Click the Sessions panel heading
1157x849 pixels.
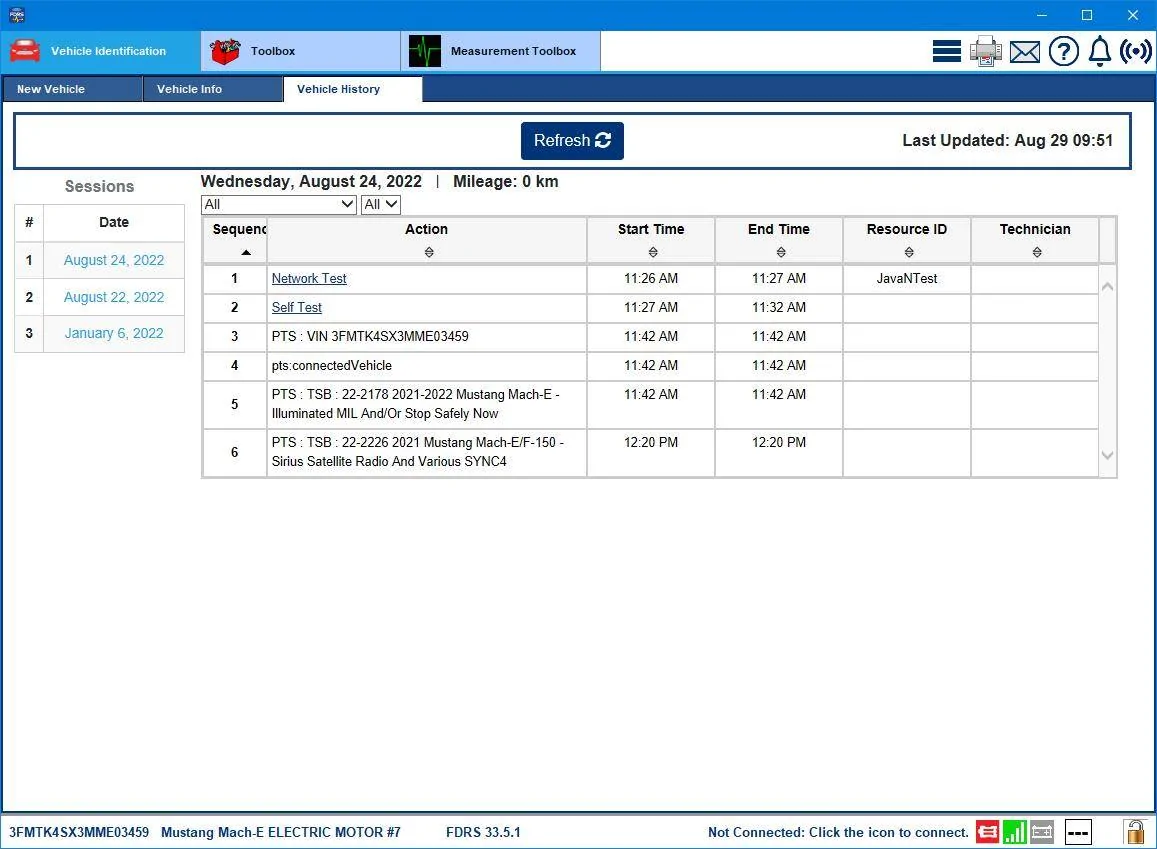tap(99, 186)
